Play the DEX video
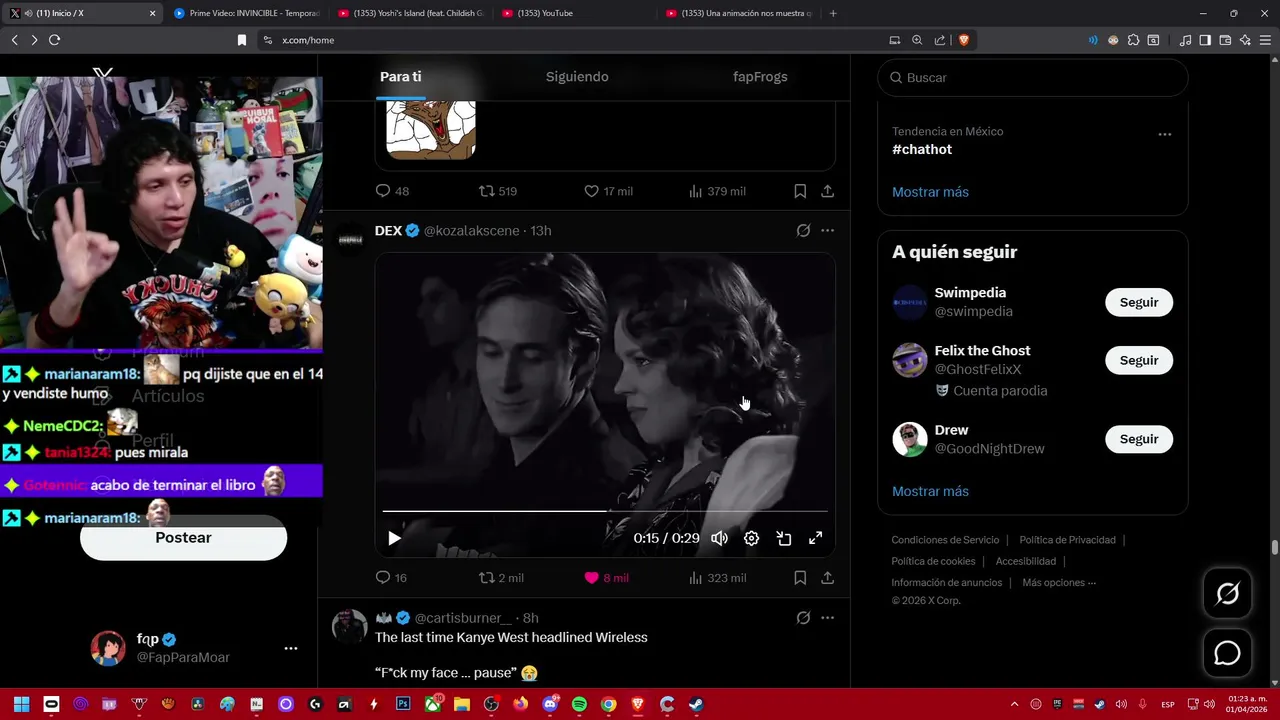 pos(394,538)
